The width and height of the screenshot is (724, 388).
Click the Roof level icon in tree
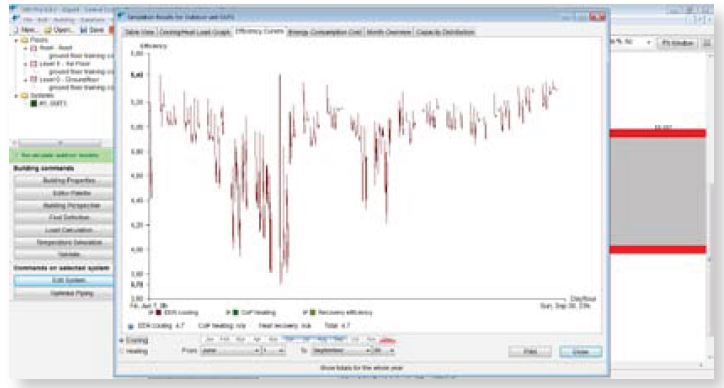(34, 48)
